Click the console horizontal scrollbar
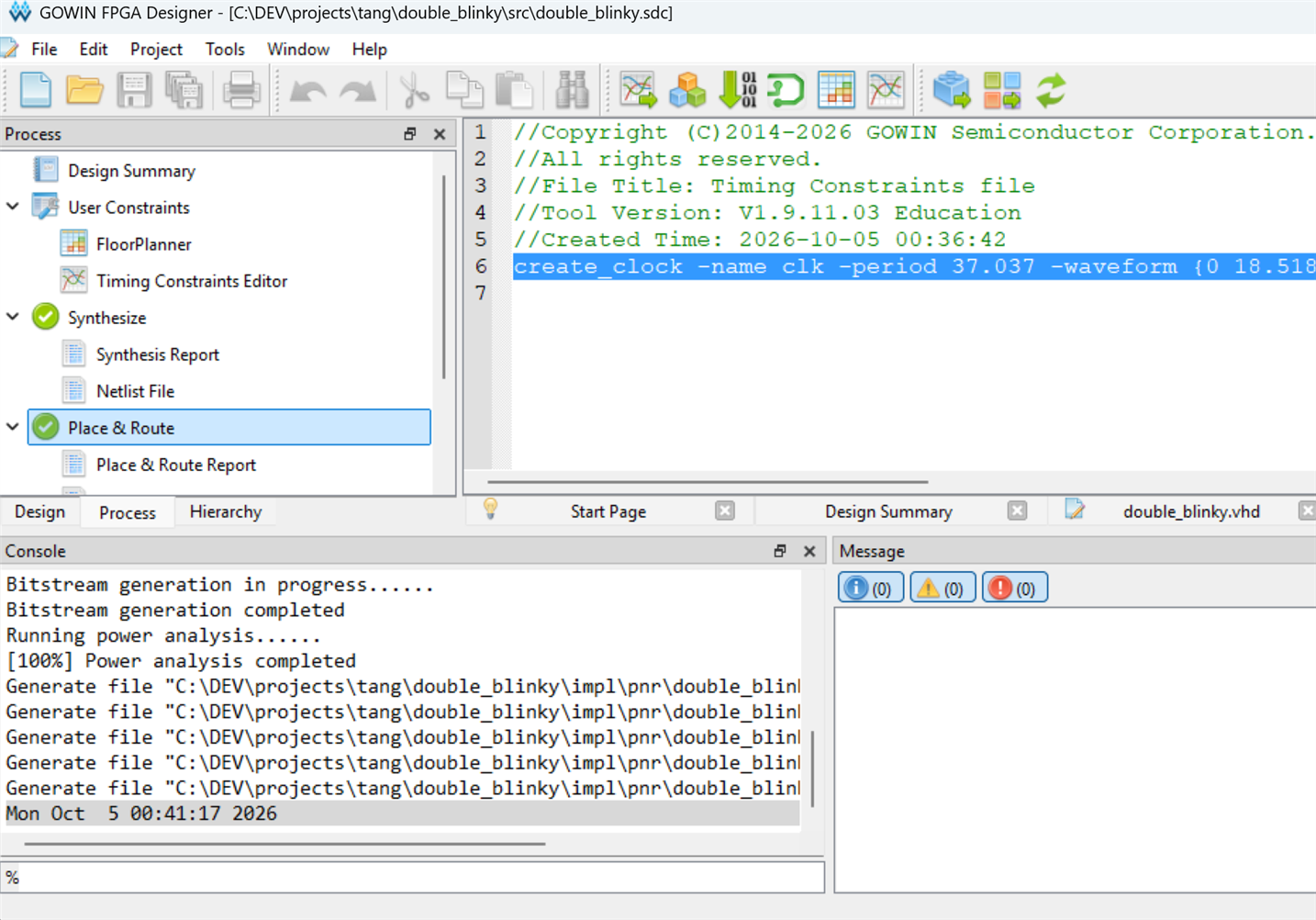The width and height of the screenshot is (1316, 920). pyautogui.click(x=285, y=843)
